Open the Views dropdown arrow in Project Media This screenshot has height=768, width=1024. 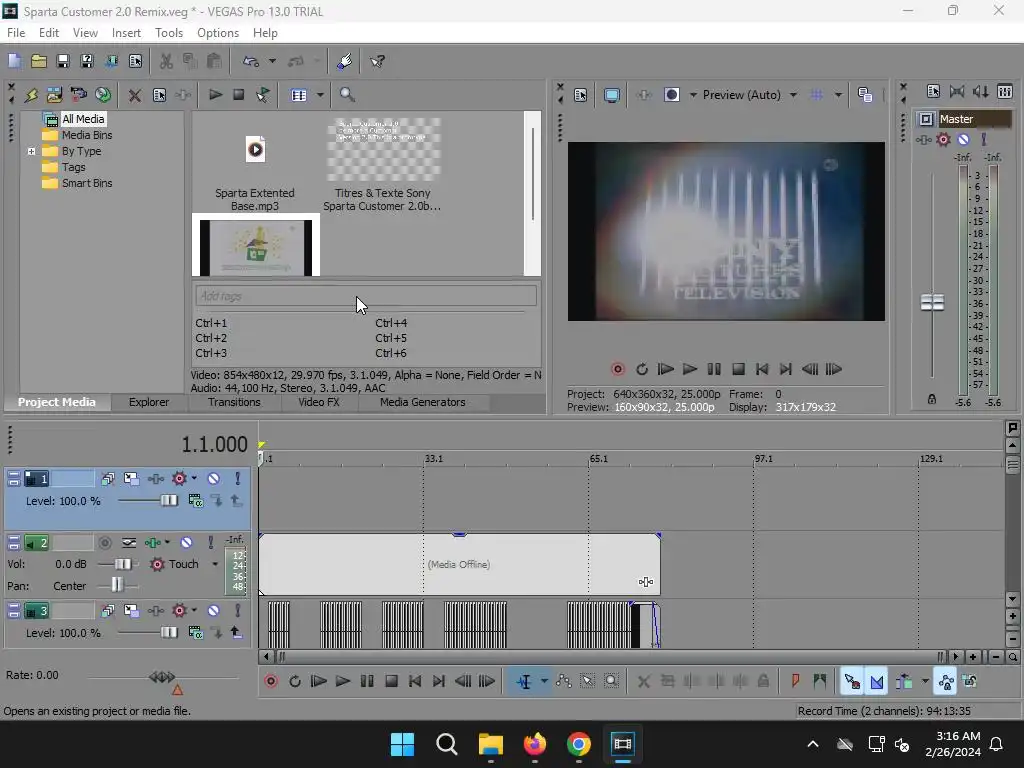coord(320,95)
